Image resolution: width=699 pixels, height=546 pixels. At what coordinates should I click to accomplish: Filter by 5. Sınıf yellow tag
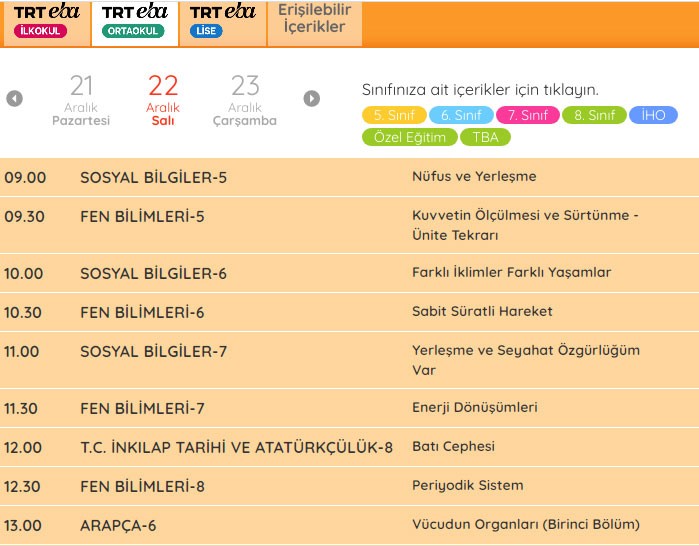[x=394, y=115]
